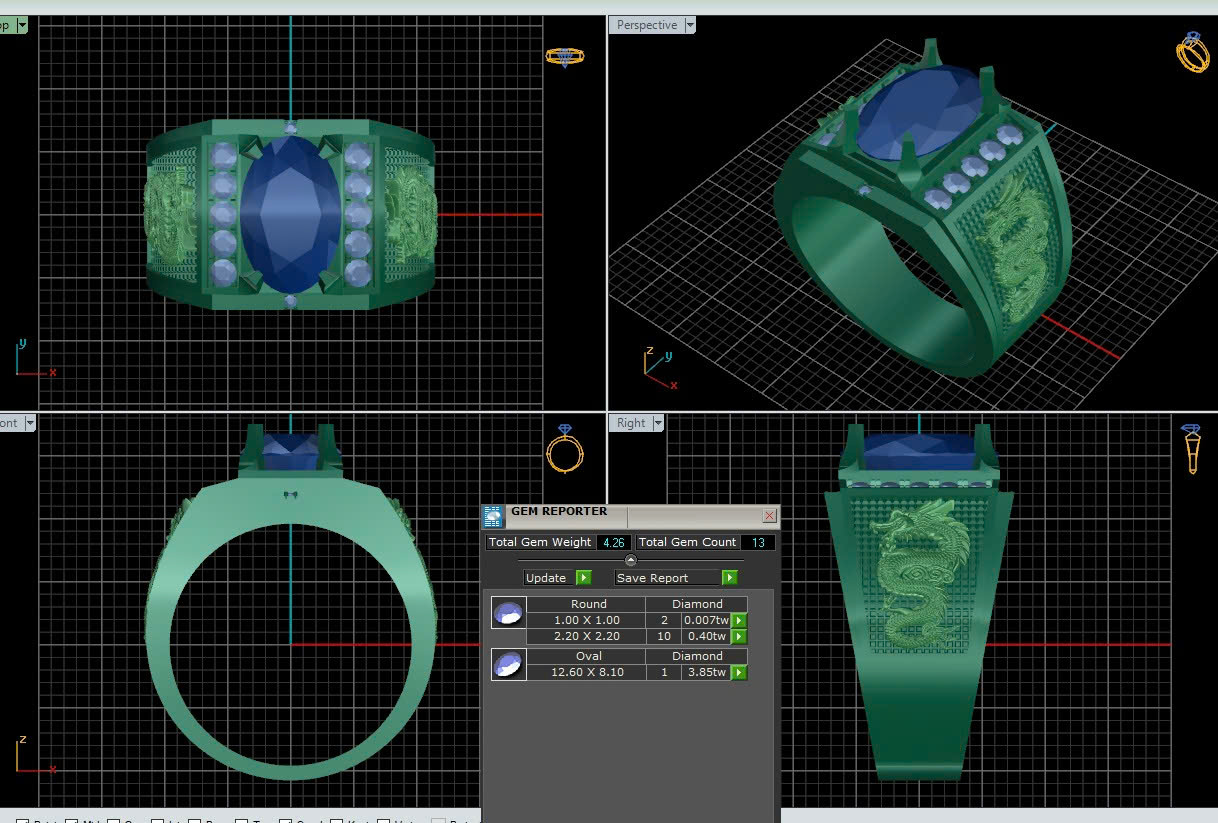
Task: Click quantity 10 in 2.20 X 2.20 row
Action: (664, 636)
